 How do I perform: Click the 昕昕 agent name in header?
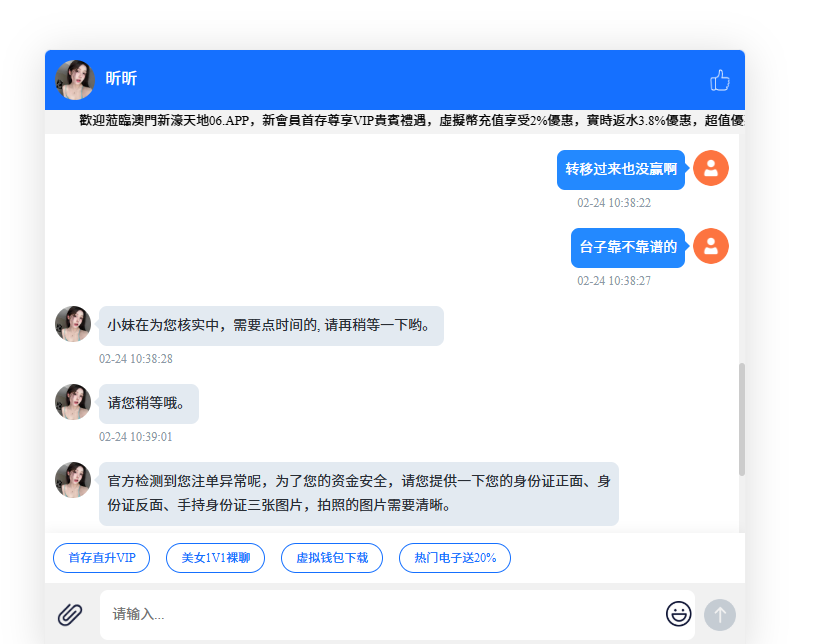(122, 79)
